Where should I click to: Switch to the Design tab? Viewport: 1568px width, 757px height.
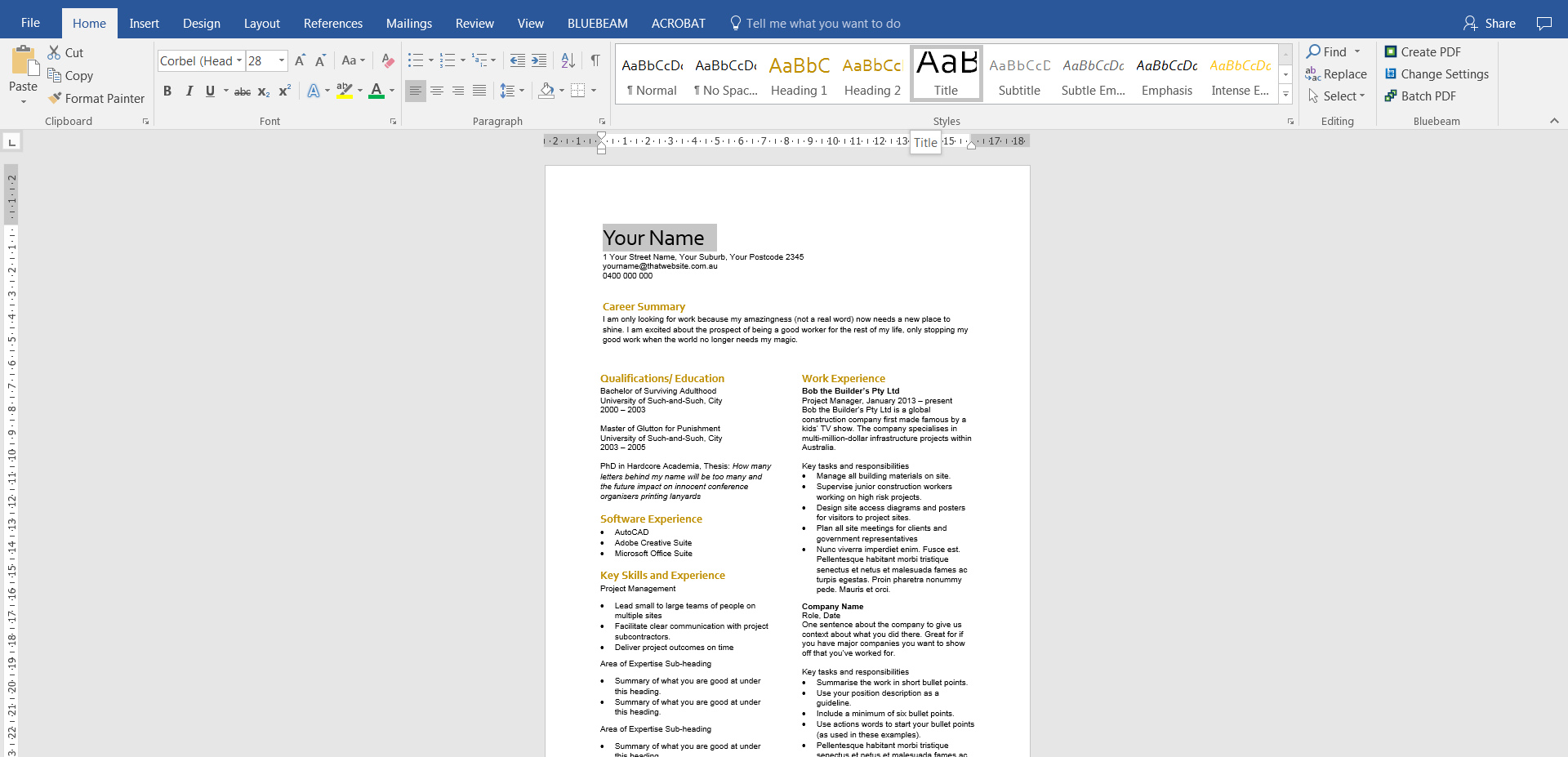click(x=202, y=24)
